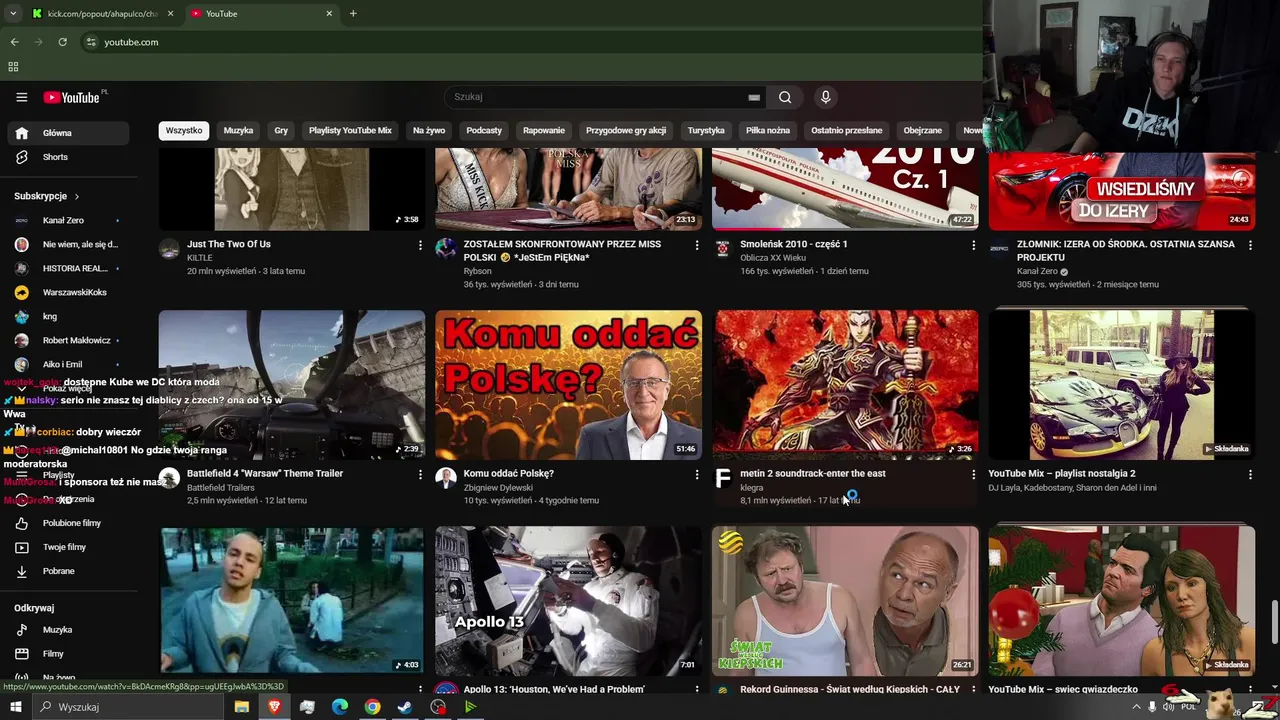Open Polubione filmy in the sidebar
The height and width of the screenshot is (720, 1280).
68,523
